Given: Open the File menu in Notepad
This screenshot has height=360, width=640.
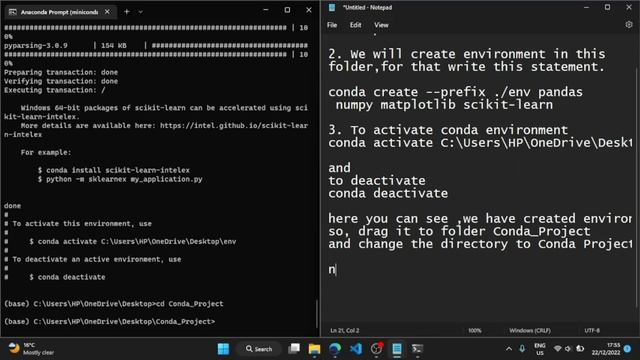Looking at the screenshot, I should [332, 25].
